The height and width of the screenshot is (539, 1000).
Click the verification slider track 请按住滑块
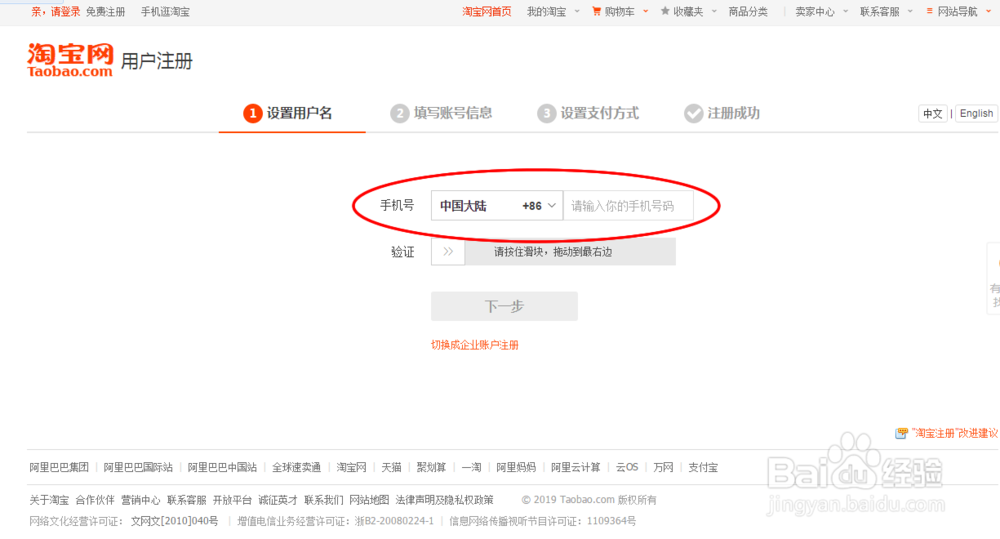[x=554, y=251]
